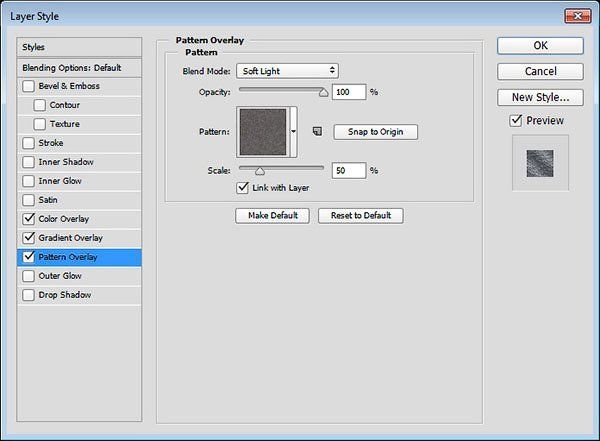Select the Outer Glow label
This screenshot has width=600, height=441.
(x=60, y=276)
